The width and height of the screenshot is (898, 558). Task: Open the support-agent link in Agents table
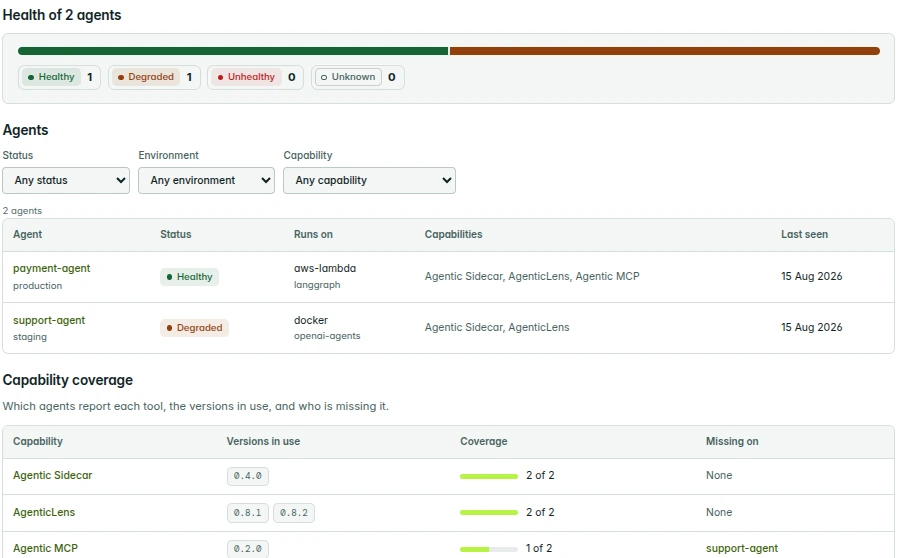point(49,320)
